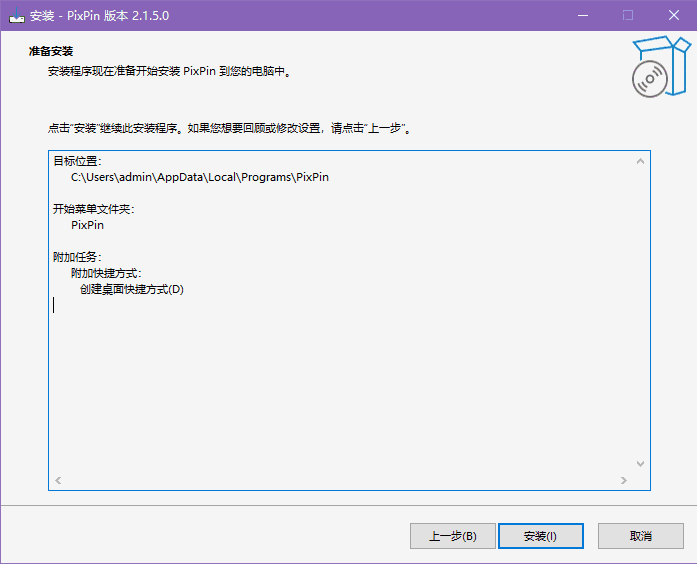
Task: Click the installer icon in title bar
Action: [17, 16]
